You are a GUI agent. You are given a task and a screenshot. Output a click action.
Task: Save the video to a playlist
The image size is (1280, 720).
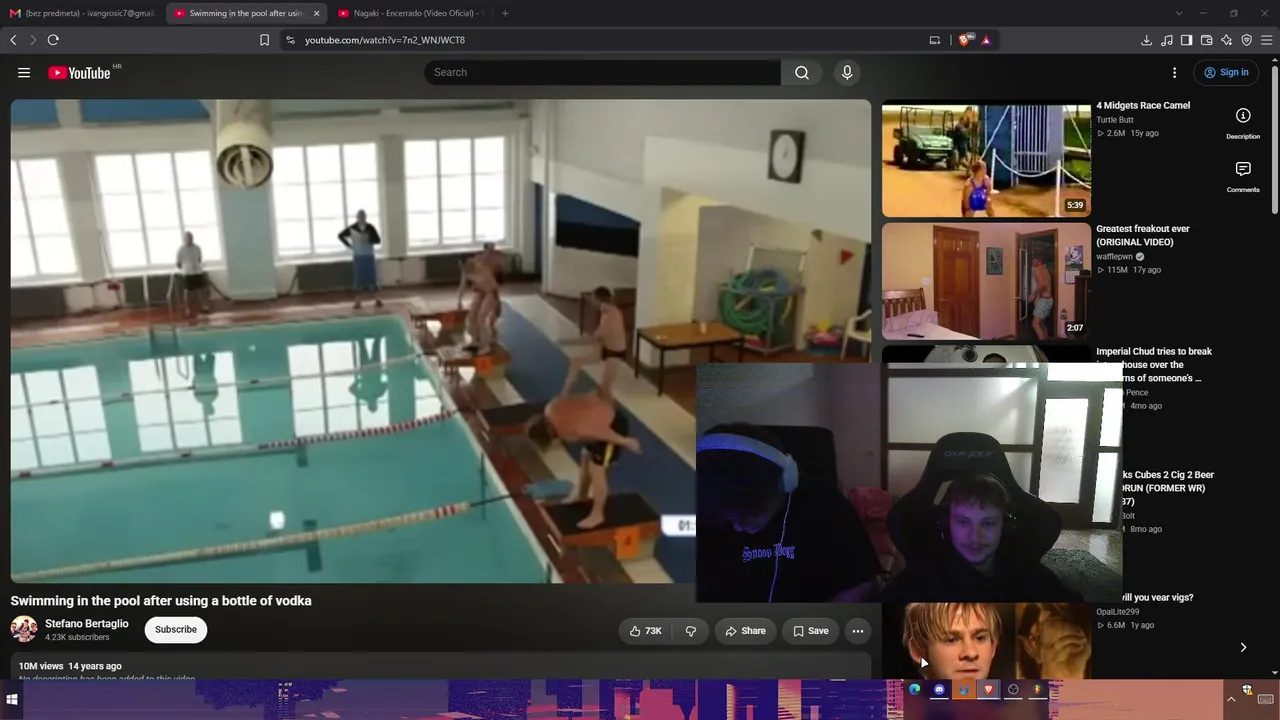811,631
